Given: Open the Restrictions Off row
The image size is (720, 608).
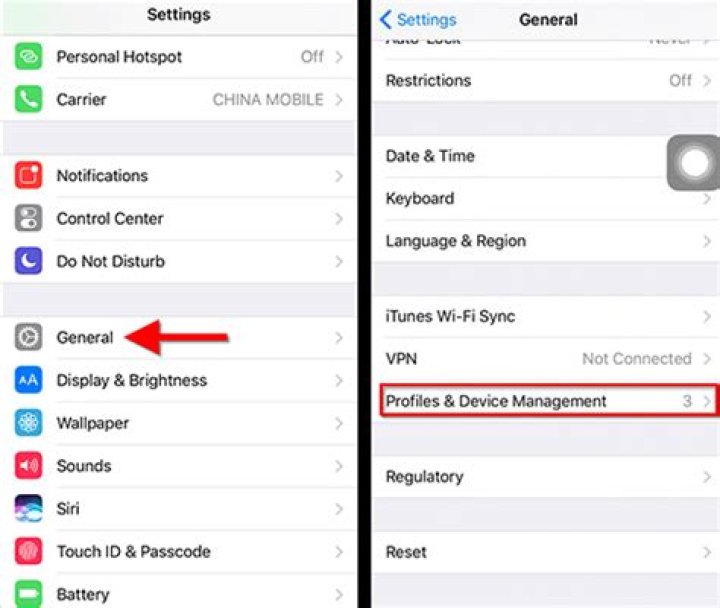Looking at the screenshot, I should click(546, 81).
